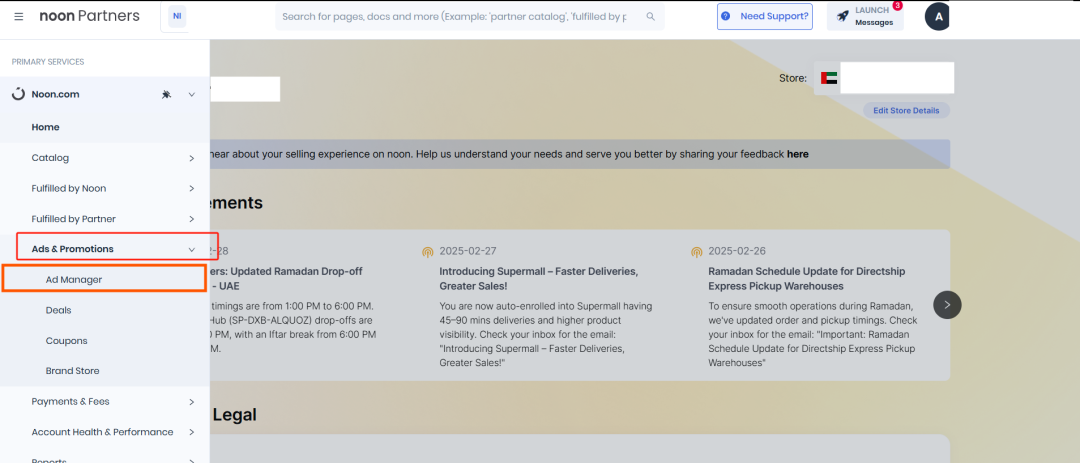Screen dimensions: 1080x463
Task: Open the hamburger menu icon
Action: click(x=19, y=16)
